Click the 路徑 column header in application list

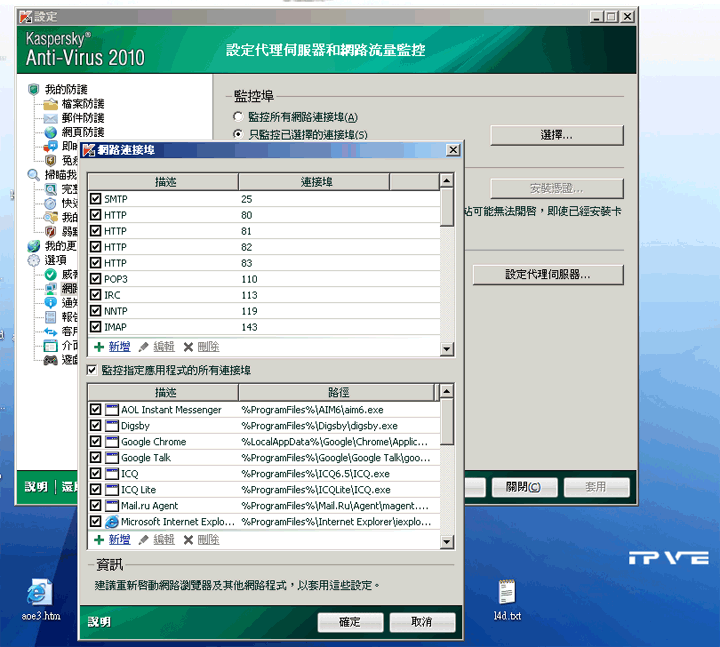(x=338, y=393)
